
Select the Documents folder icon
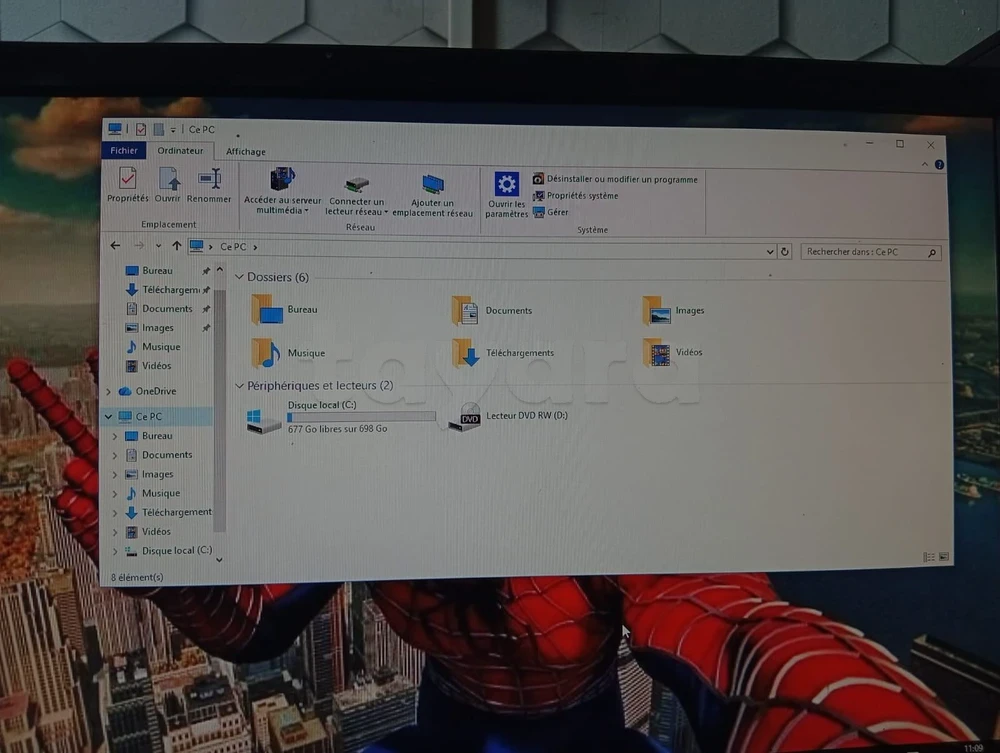point(465,310)
